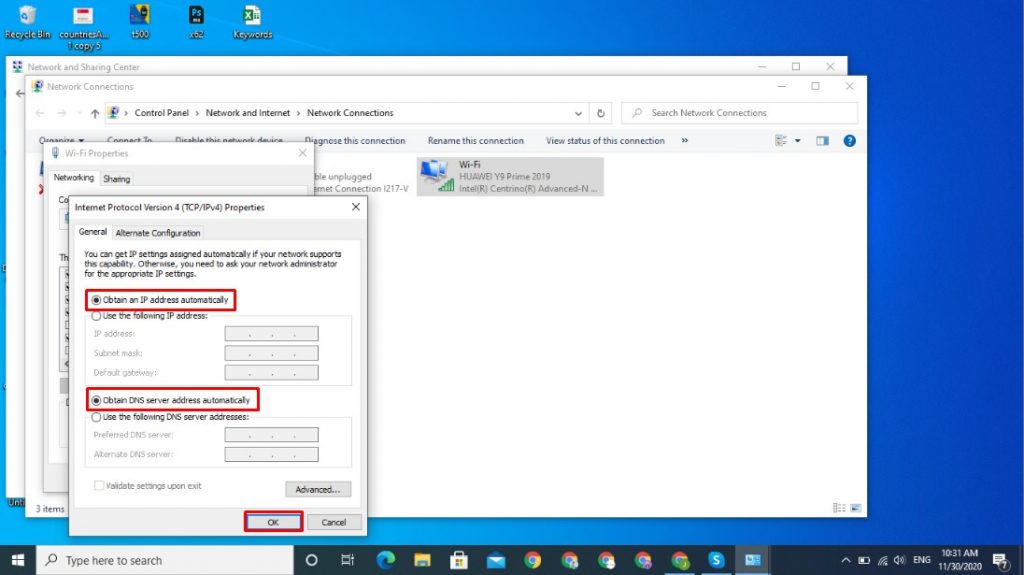
Task: Select Obtain an IP address automatically
Action: 97,300
